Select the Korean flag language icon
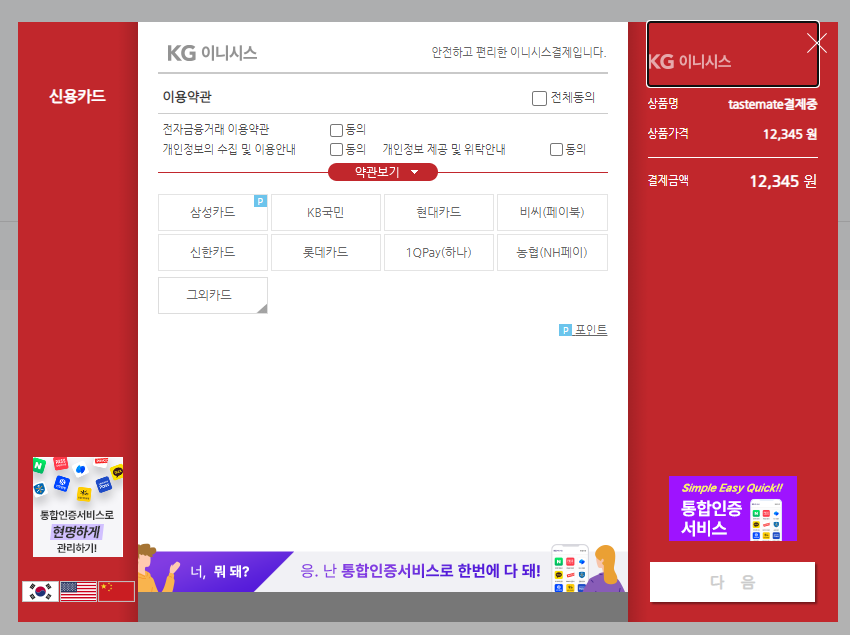This screenshot has width=850, height=635. [x=40, y=591]
